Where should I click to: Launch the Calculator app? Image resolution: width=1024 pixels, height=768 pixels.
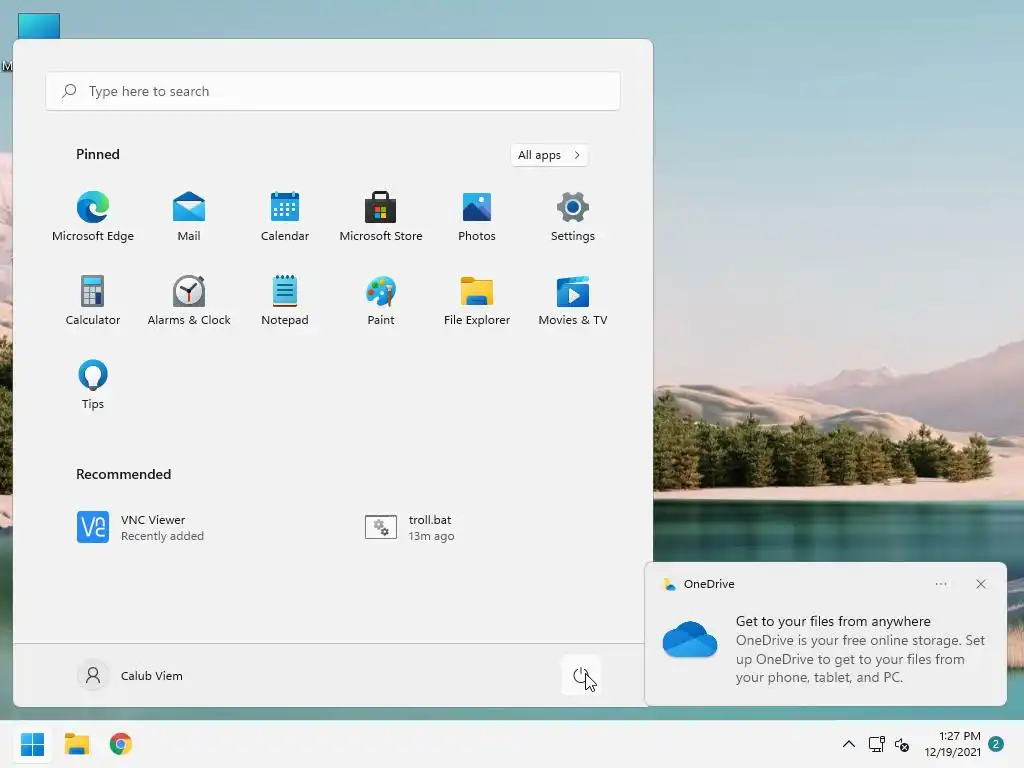(93, 300)
